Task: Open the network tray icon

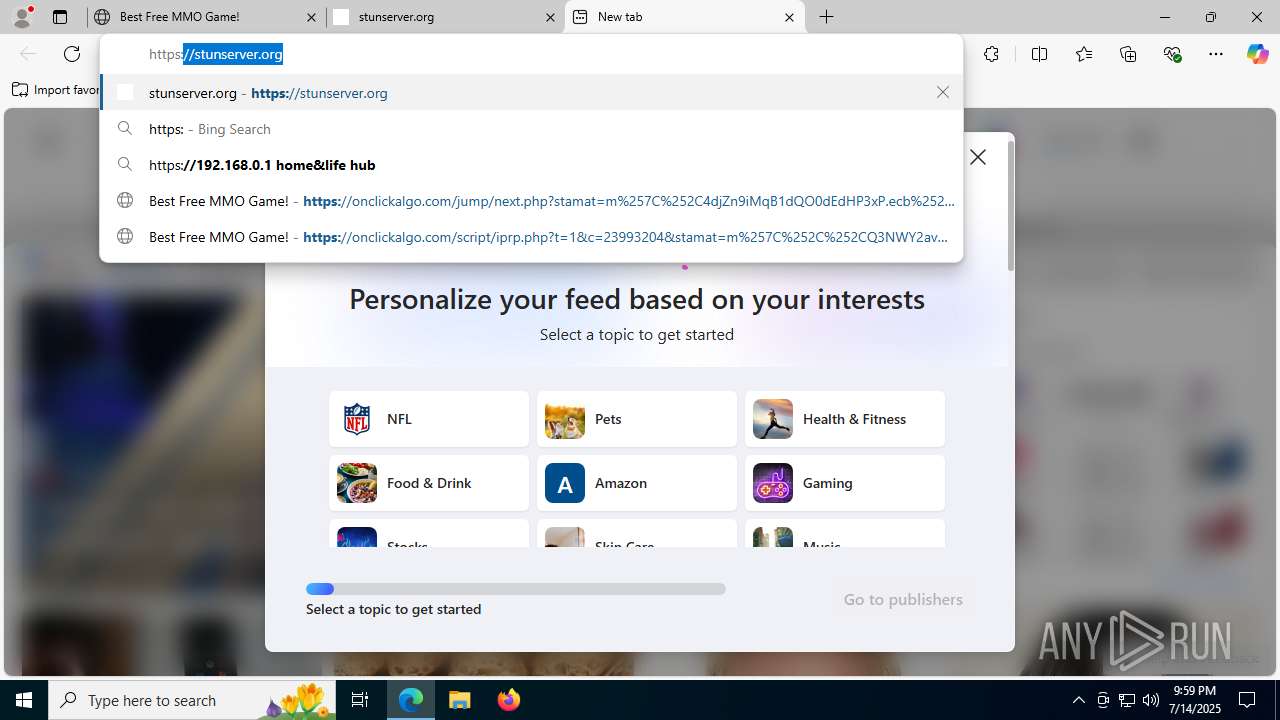Action: tap(1126, 700)
